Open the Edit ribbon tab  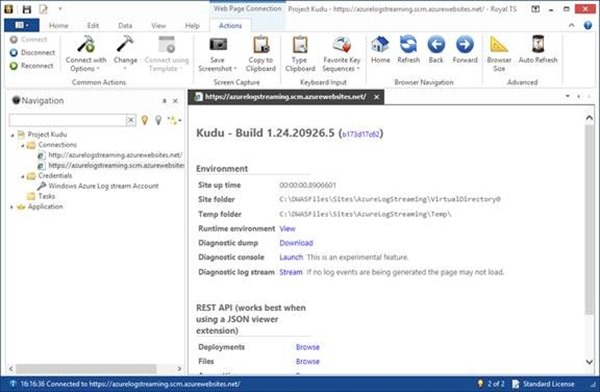tap(93, 25)
